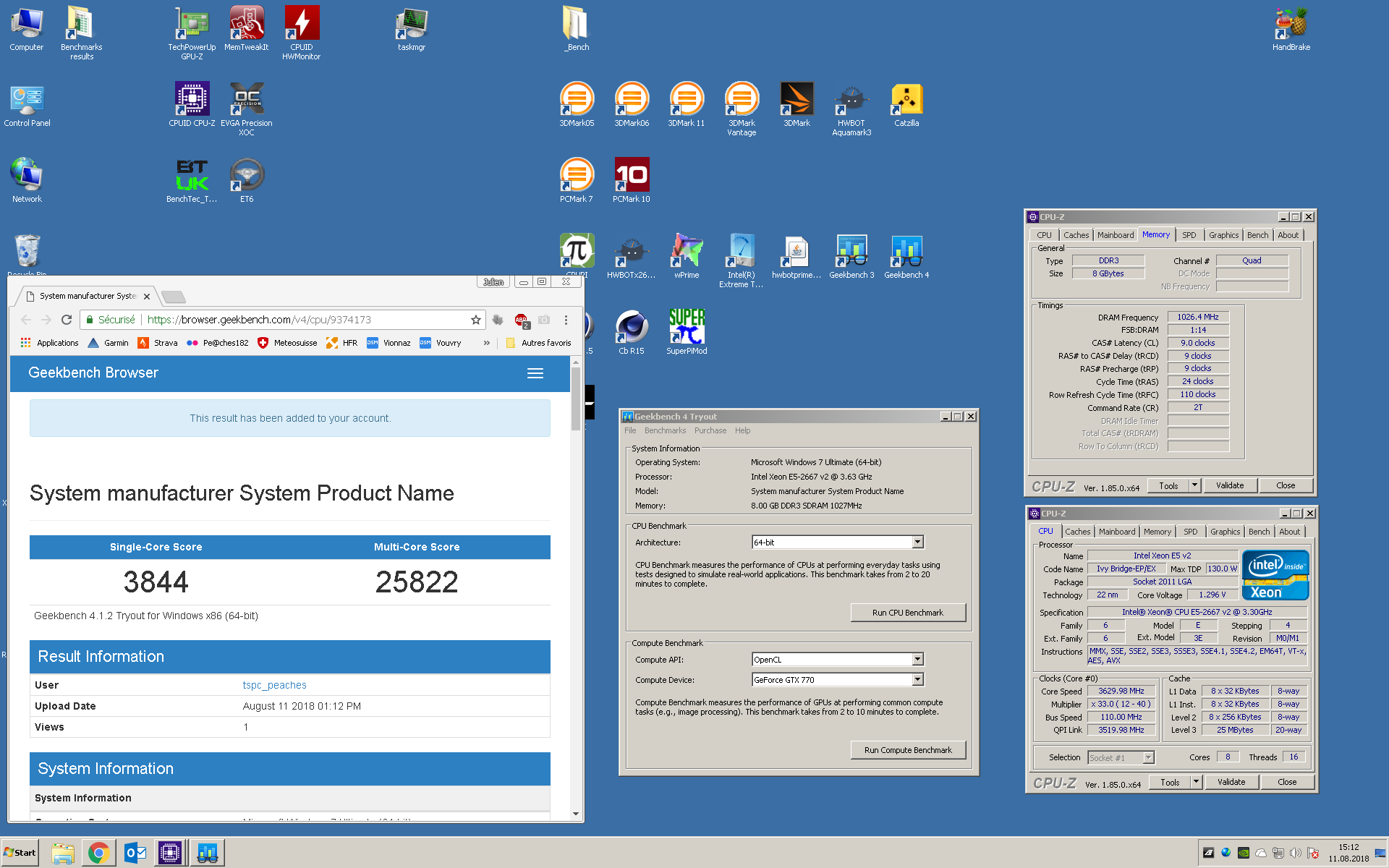Expand the Architecture 64-bit dropdown
The image size is (1389, 868).
tap(917, 542)
